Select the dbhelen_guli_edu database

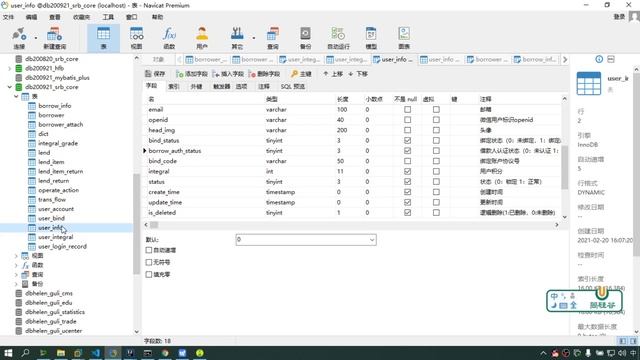click(x=49, y=302)
